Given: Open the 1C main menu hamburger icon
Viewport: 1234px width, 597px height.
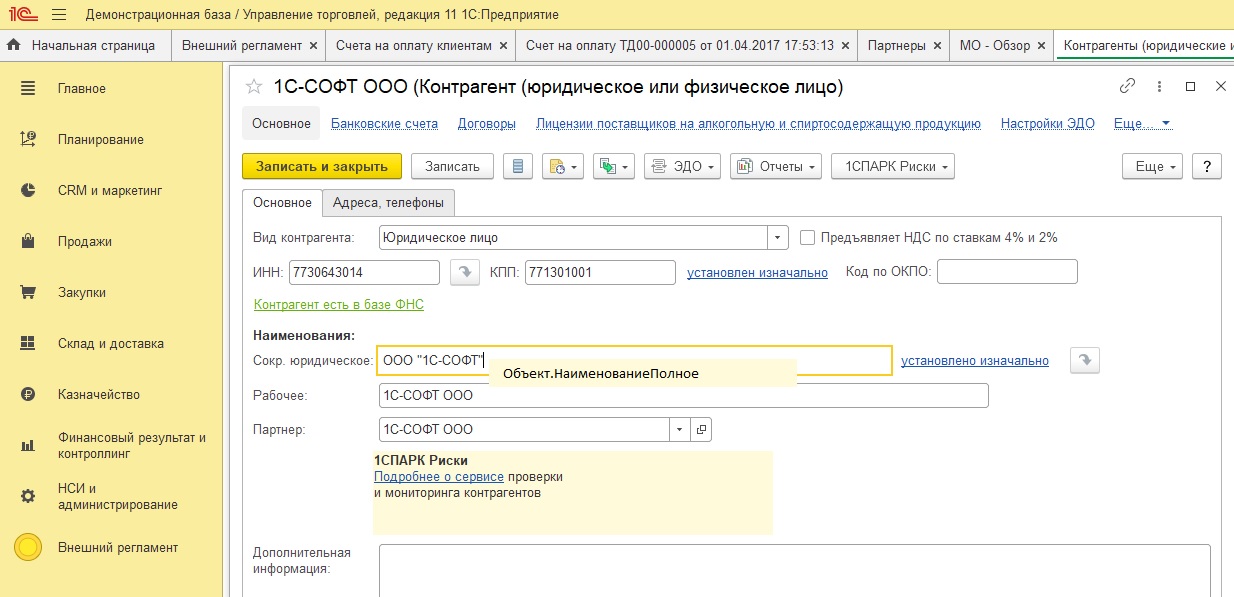Looking at the screenshot, I should [58, 15].
